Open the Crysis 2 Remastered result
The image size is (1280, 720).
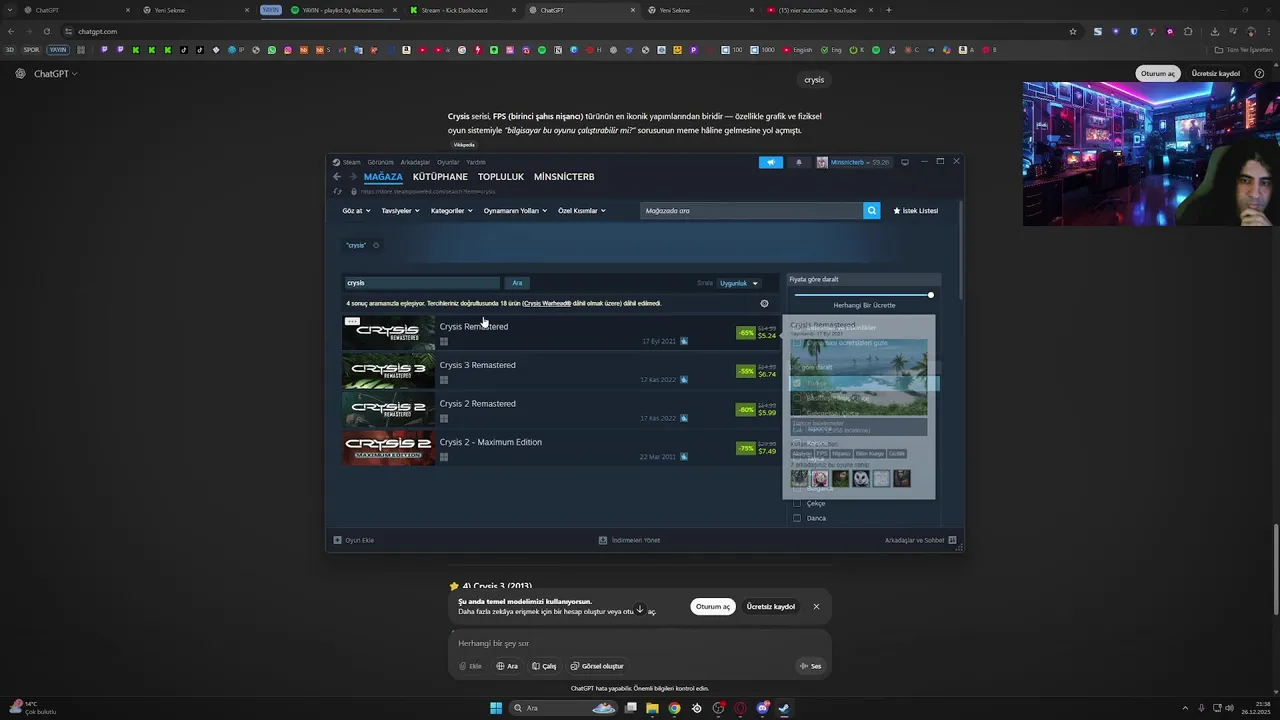pos(560,410)
